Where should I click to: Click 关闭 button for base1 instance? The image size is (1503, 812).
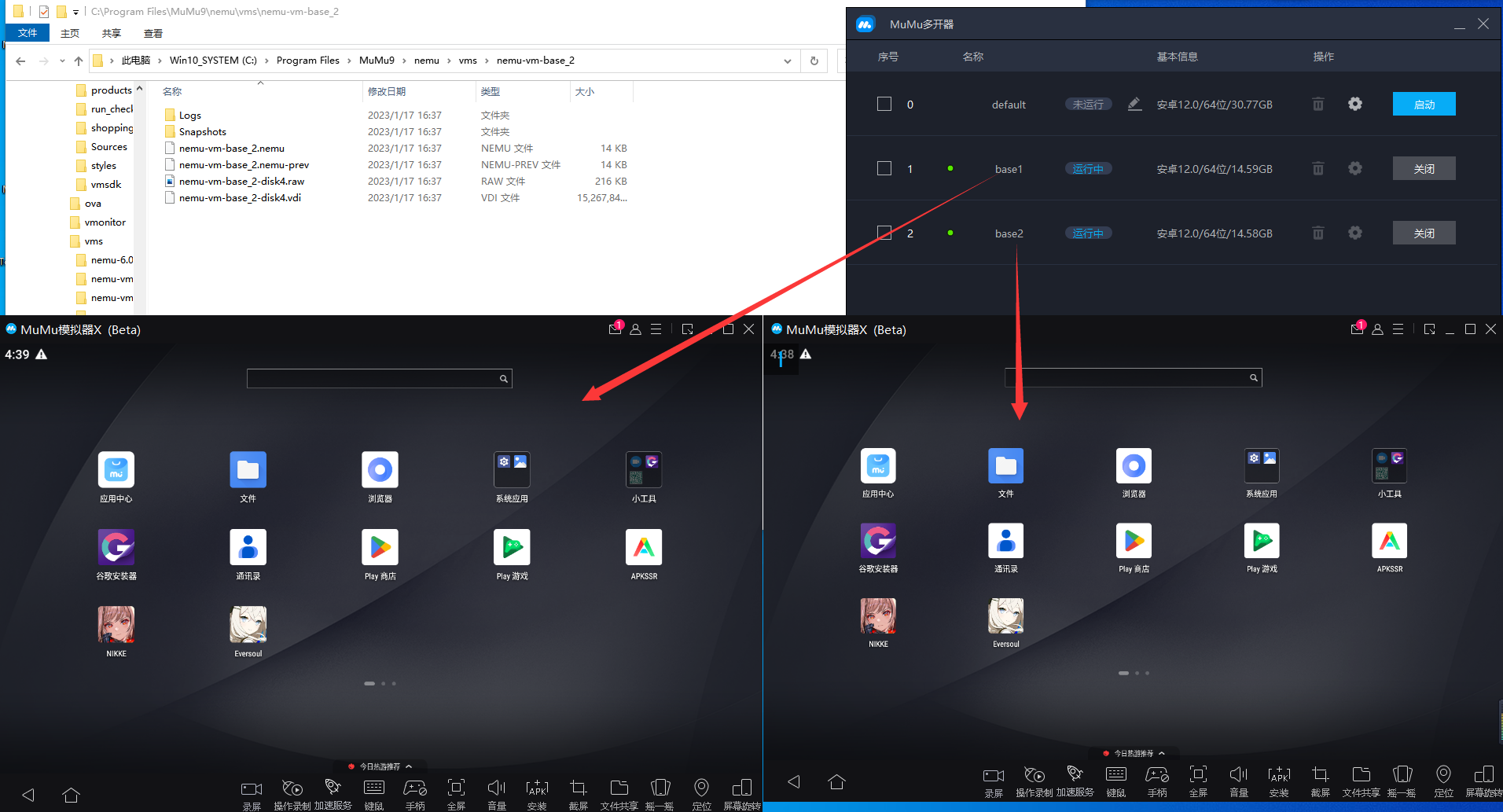coord(1424,168)
